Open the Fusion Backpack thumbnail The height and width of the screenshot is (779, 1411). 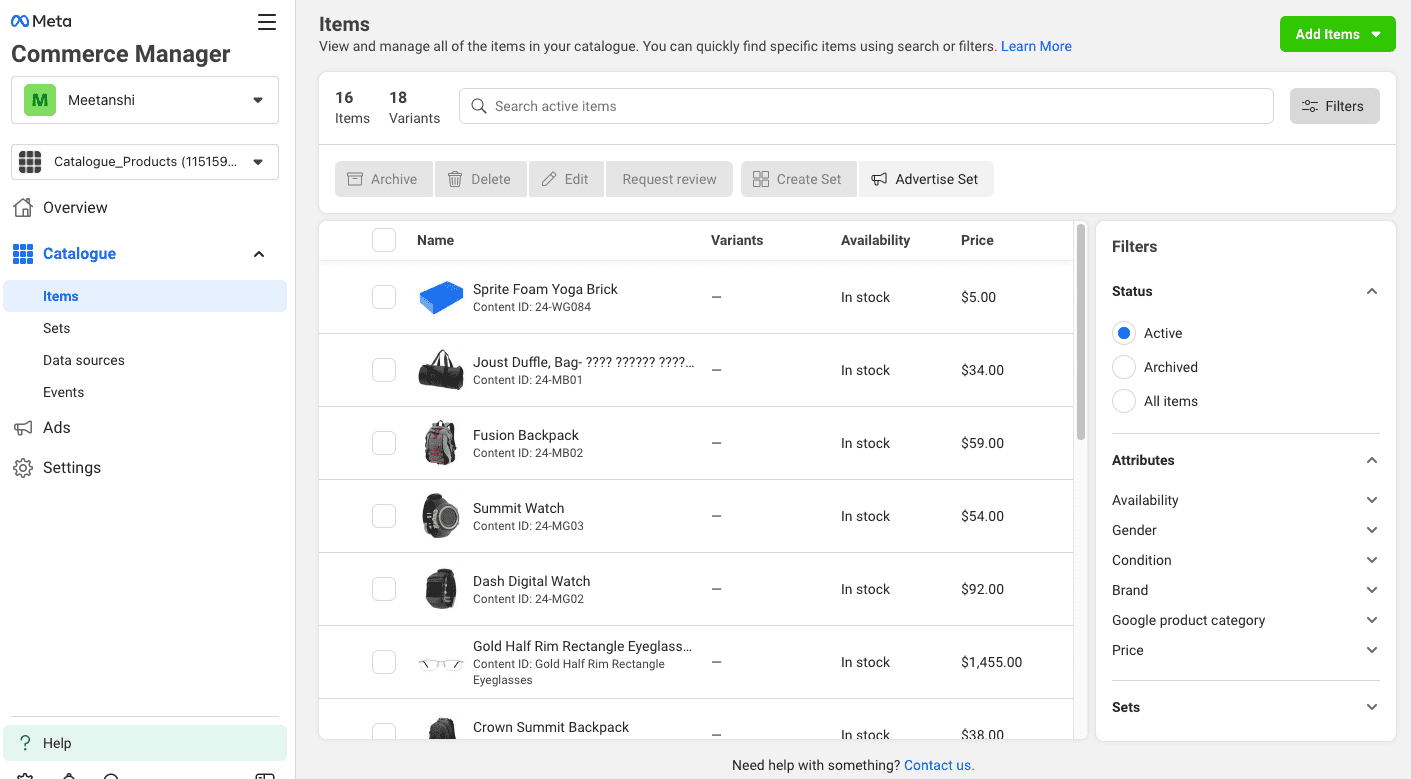tap(441, 443)
